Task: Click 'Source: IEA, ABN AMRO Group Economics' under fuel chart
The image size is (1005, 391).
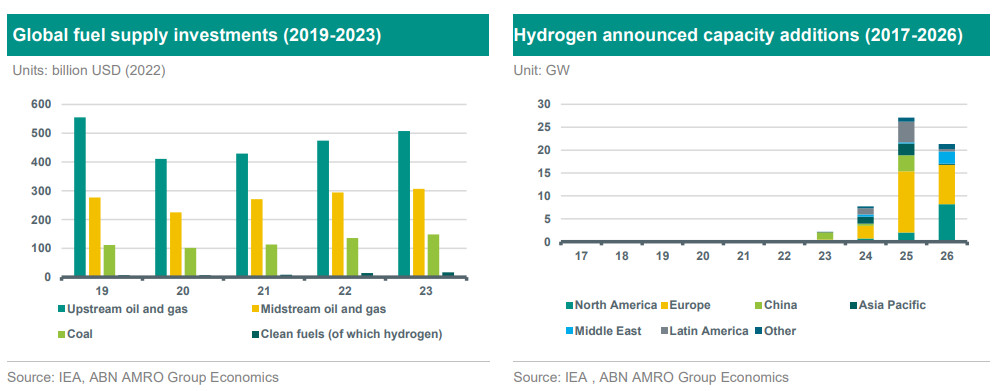Action: coord(143,378)
